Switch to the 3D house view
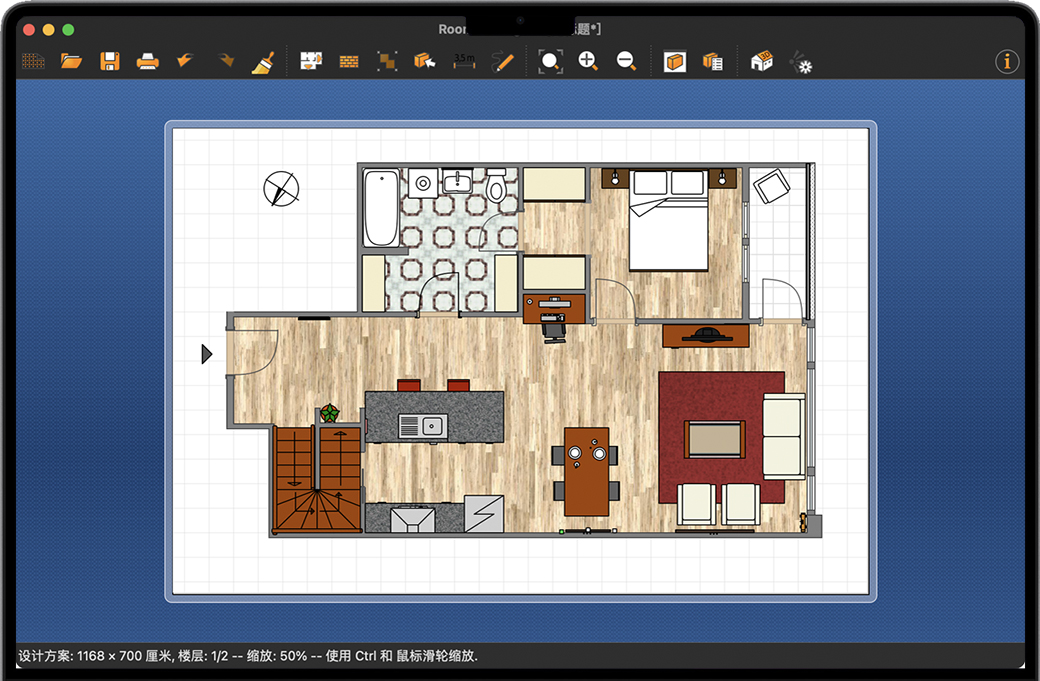Screen dimensions: 1040x681 (x=762, y=61)
